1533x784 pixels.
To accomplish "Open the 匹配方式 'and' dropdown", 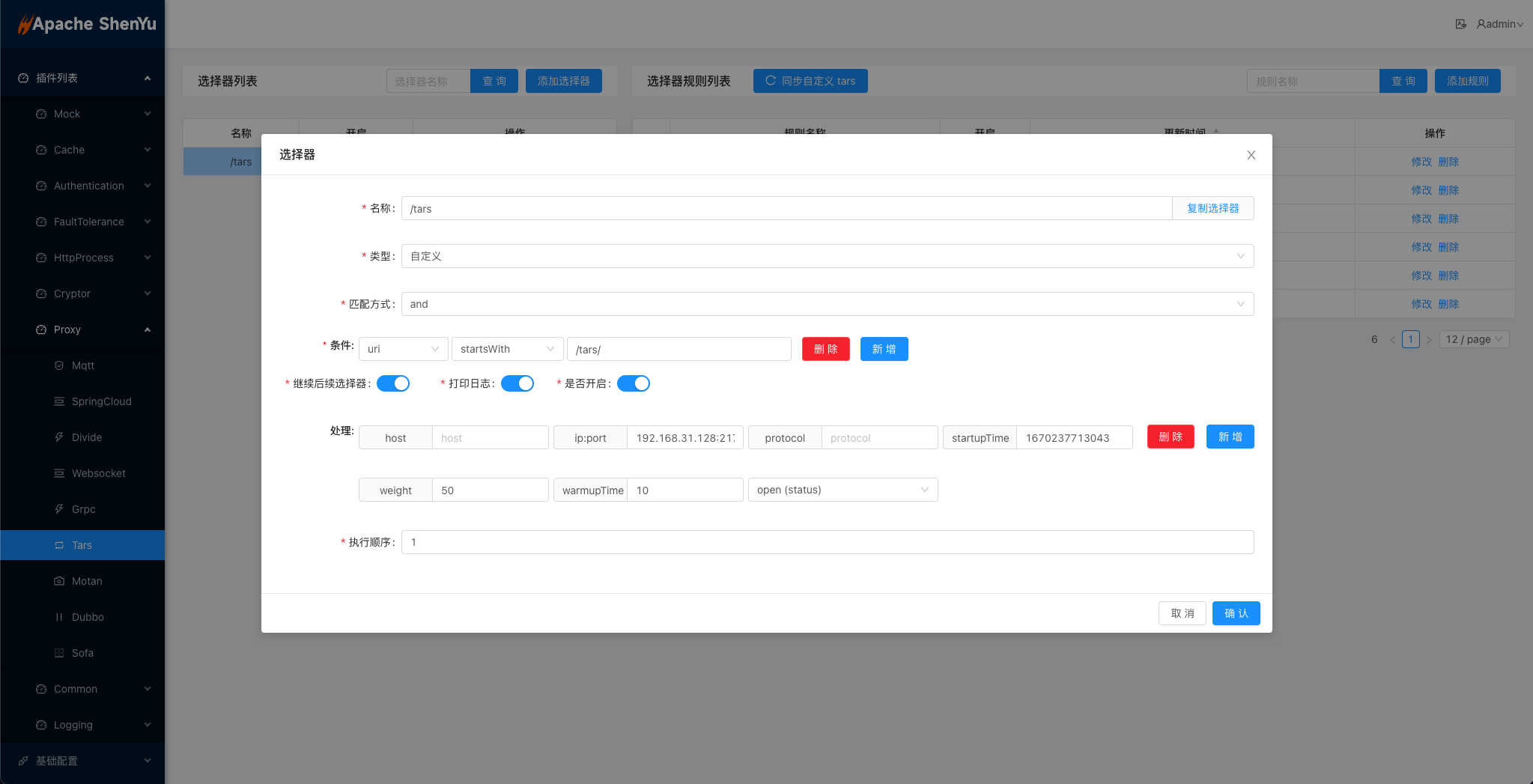I will pos(827,304).
